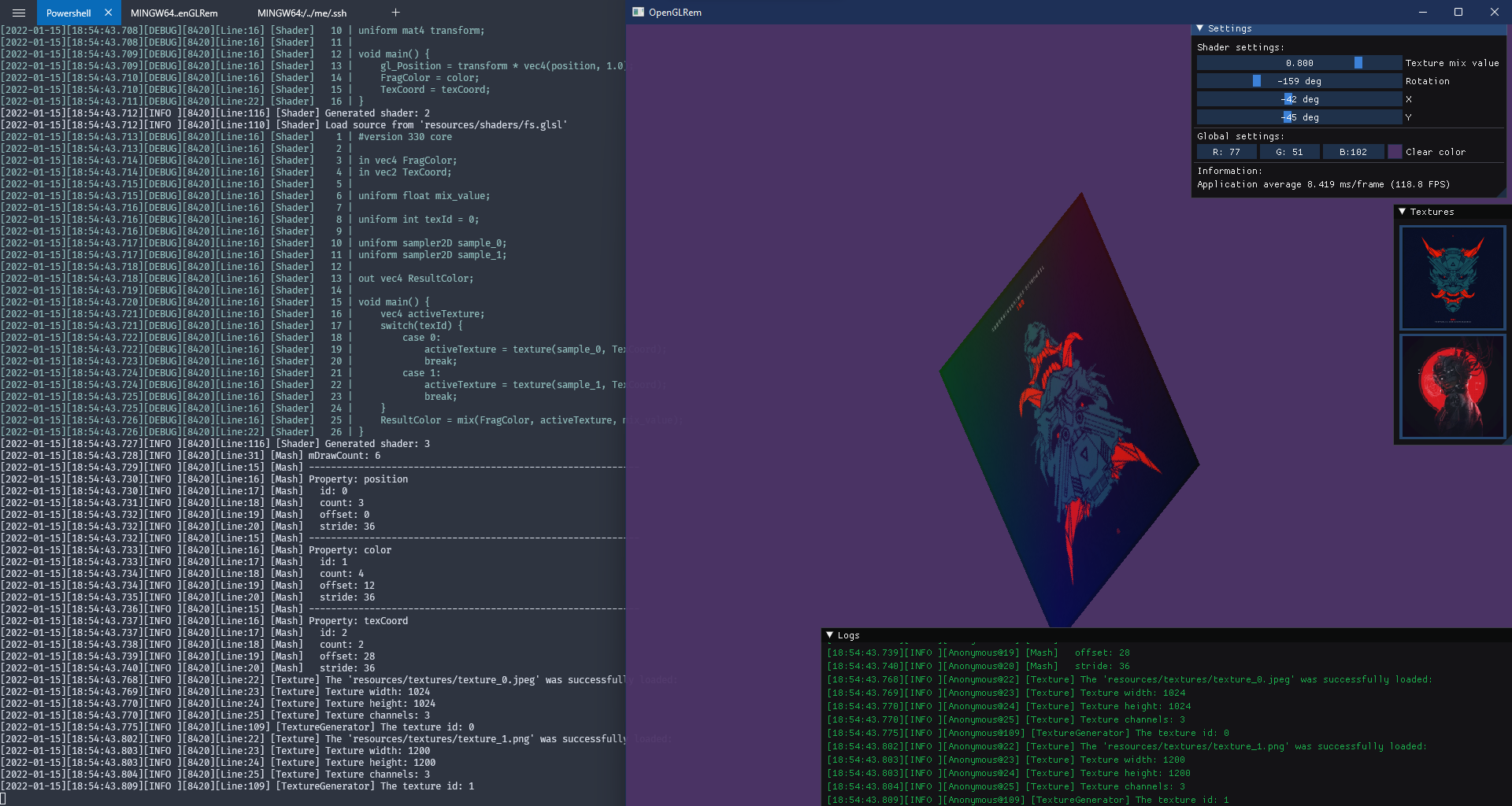
Task: Collapse the Logs panel
Action: [829, 634]
